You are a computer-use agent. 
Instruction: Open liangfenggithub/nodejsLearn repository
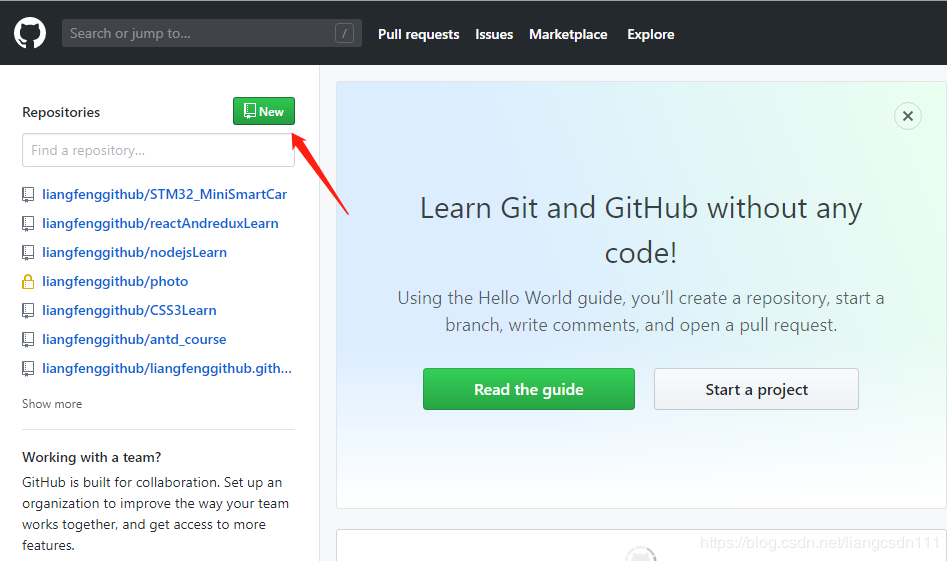coord(135,252)
